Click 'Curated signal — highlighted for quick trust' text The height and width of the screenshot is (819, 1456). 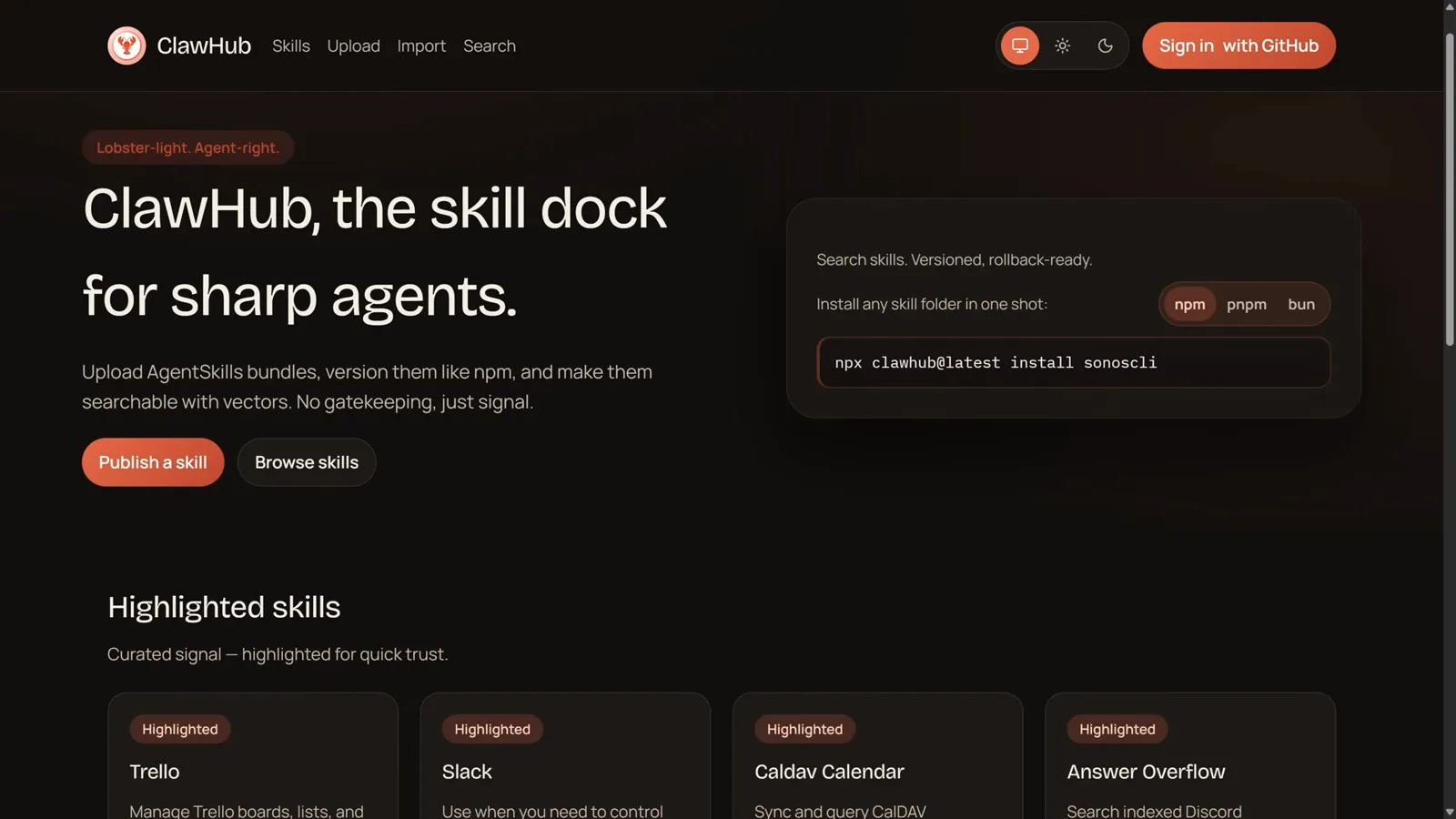278,654
